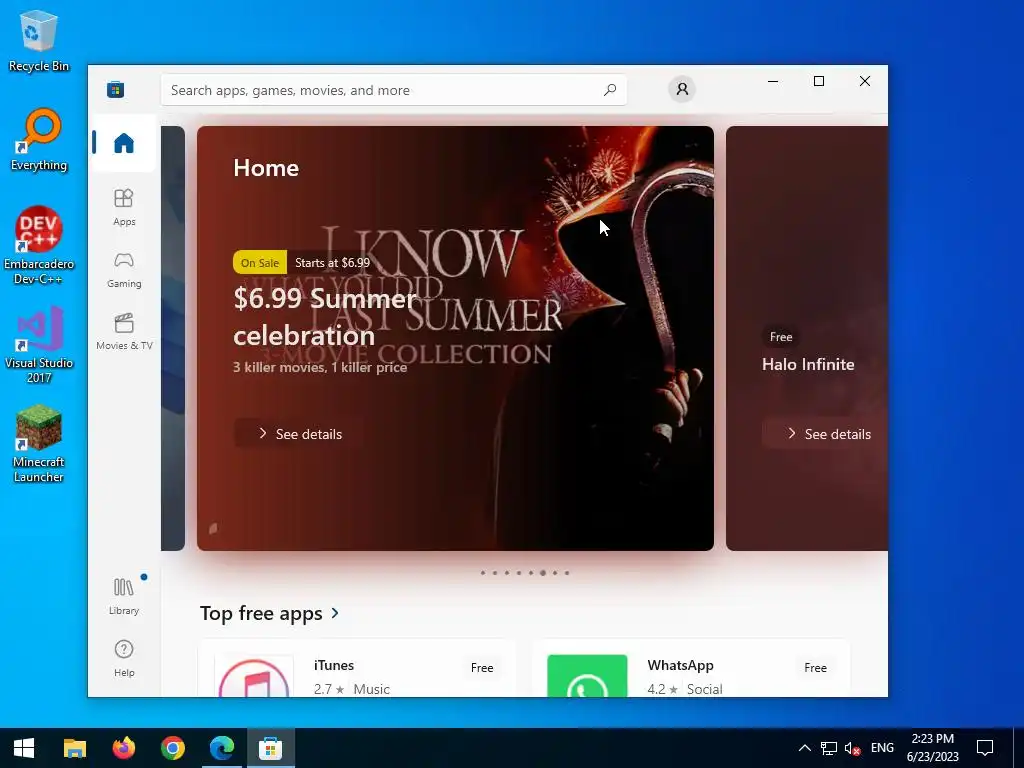The width and height of the screenshot is (1024, 768).
Task: Click the ENG language indicator
Action: (x=882, y=748)
